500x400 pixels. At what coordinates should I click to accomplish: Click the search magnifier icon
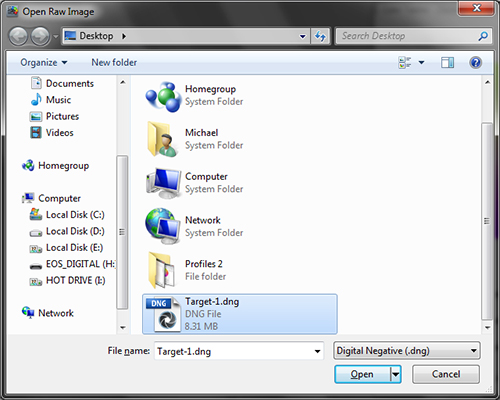(483, 36)
